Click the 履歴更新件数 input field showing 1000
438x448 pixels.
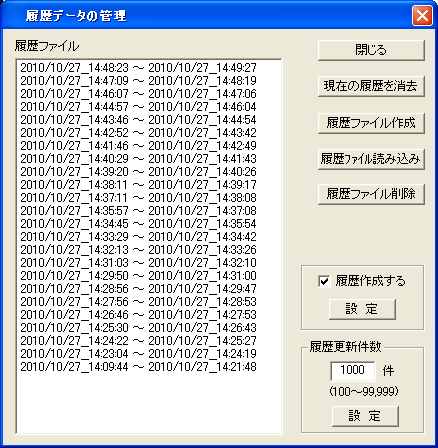coord(353,371)
